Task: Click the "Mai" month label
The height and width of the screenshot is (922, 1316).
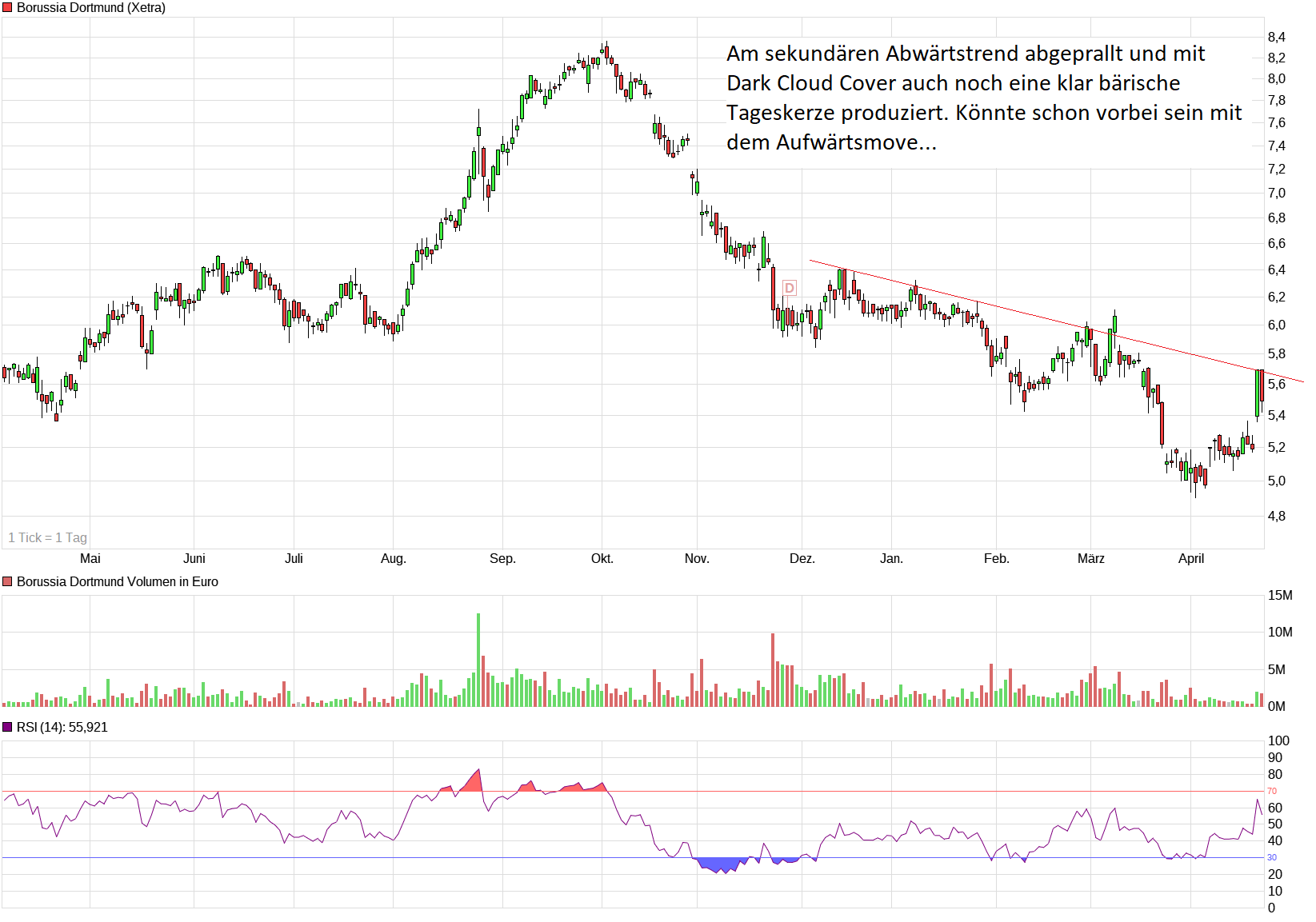Action: pyautogui.click(x=90, y=559)
